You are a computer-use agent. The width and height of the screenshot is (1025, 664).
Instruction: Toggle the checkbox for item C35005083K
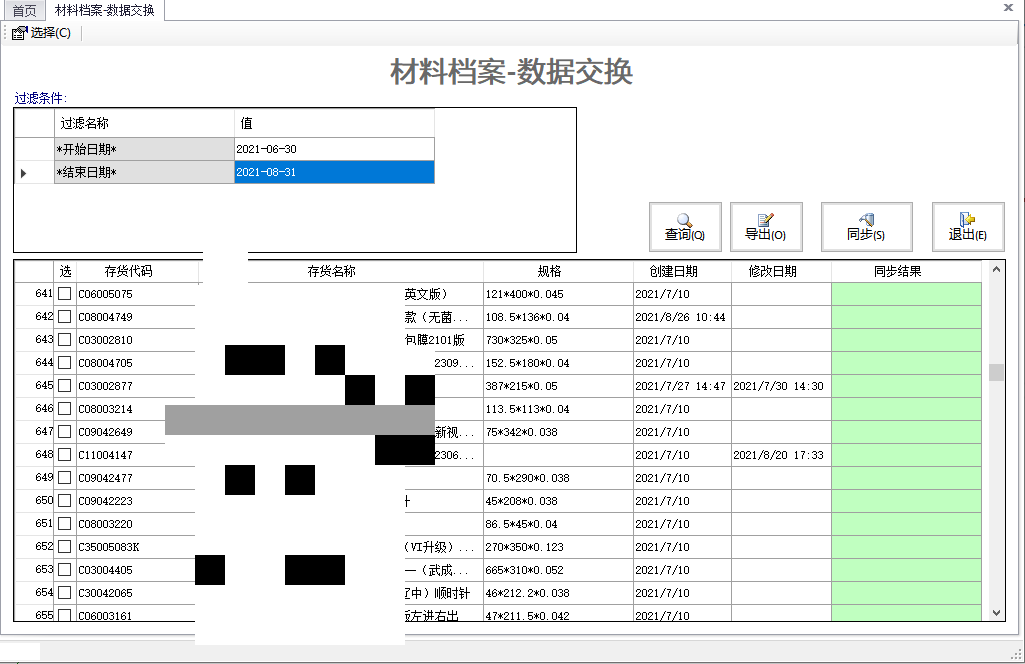[x=65, y=547]
